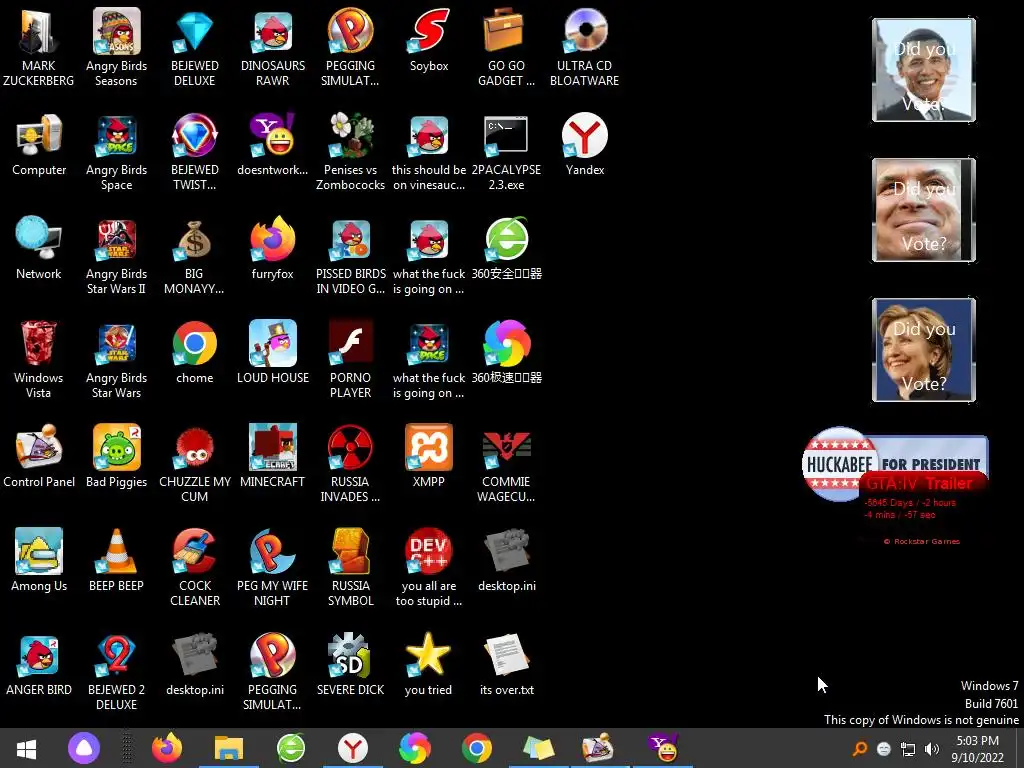Open the 'you tried' star icon
Image resolution: width=1024 pixels, height=768 pixels.
pyautogui.click(x=428, y=664)
